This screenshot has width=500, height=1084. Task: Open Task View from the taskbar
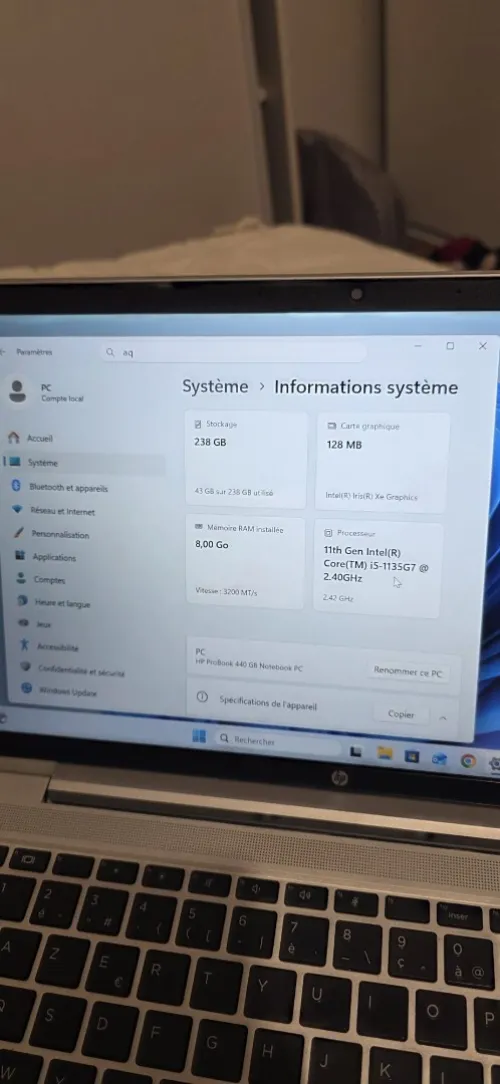click(x=355, y=752)
